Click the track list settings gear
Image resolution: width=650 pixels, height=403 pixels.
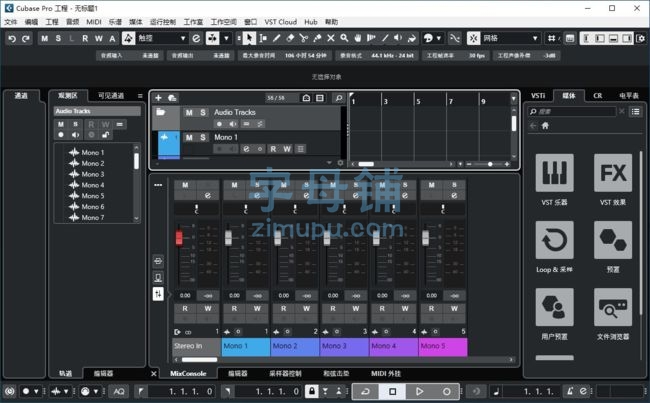pyautogui.click(x=340, y=163)
